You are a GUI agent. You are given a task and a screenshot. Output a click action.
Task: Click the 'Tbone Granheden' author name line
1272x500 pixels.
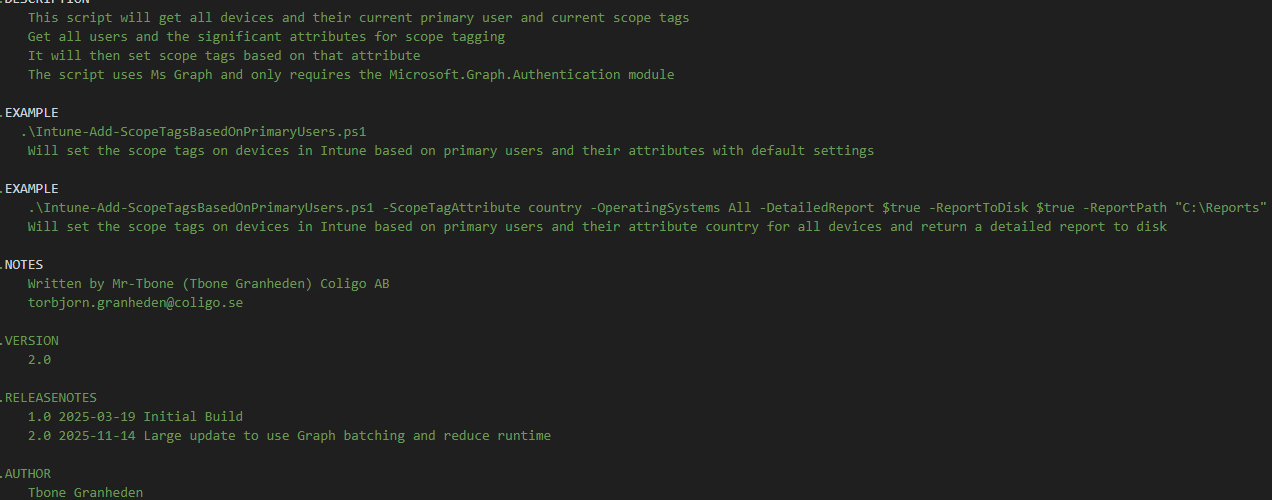point(85,493)
